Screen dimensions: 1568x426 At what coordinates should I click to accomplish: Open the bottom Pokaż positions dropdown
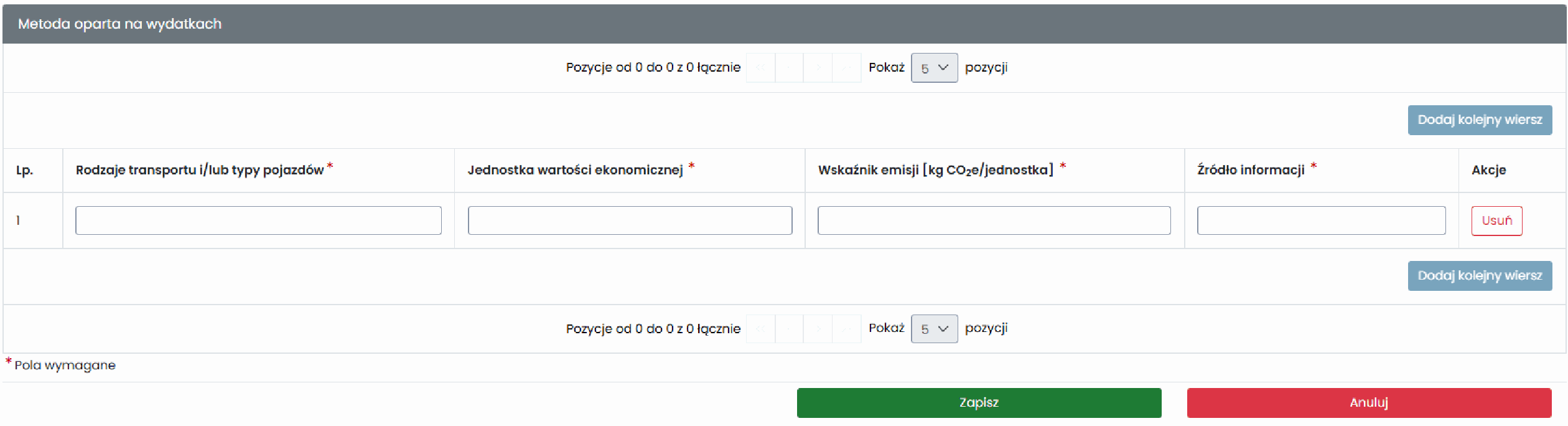[934, 329]
